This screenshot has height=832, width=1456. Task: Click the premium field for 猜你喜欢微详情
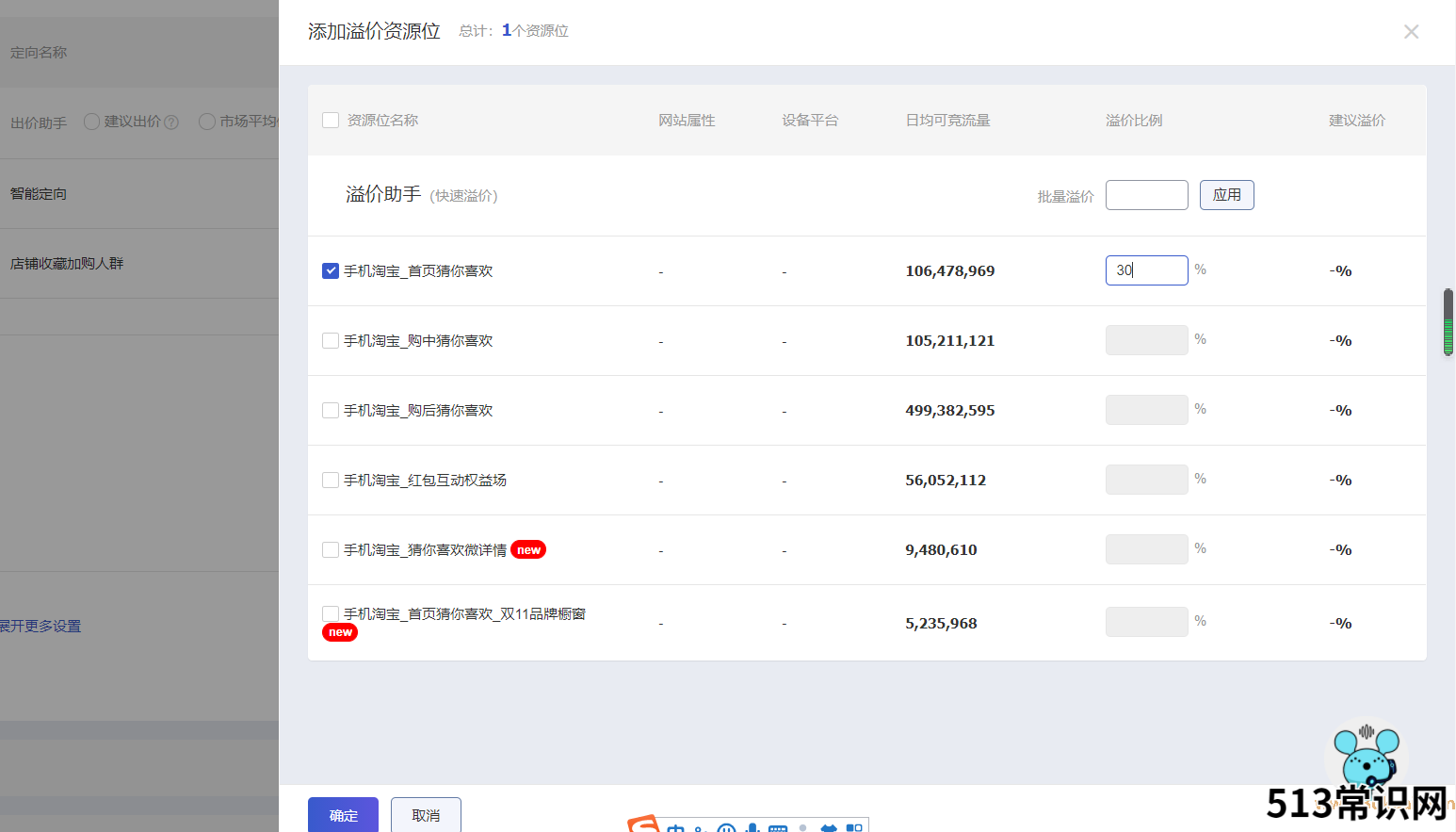1146,549
